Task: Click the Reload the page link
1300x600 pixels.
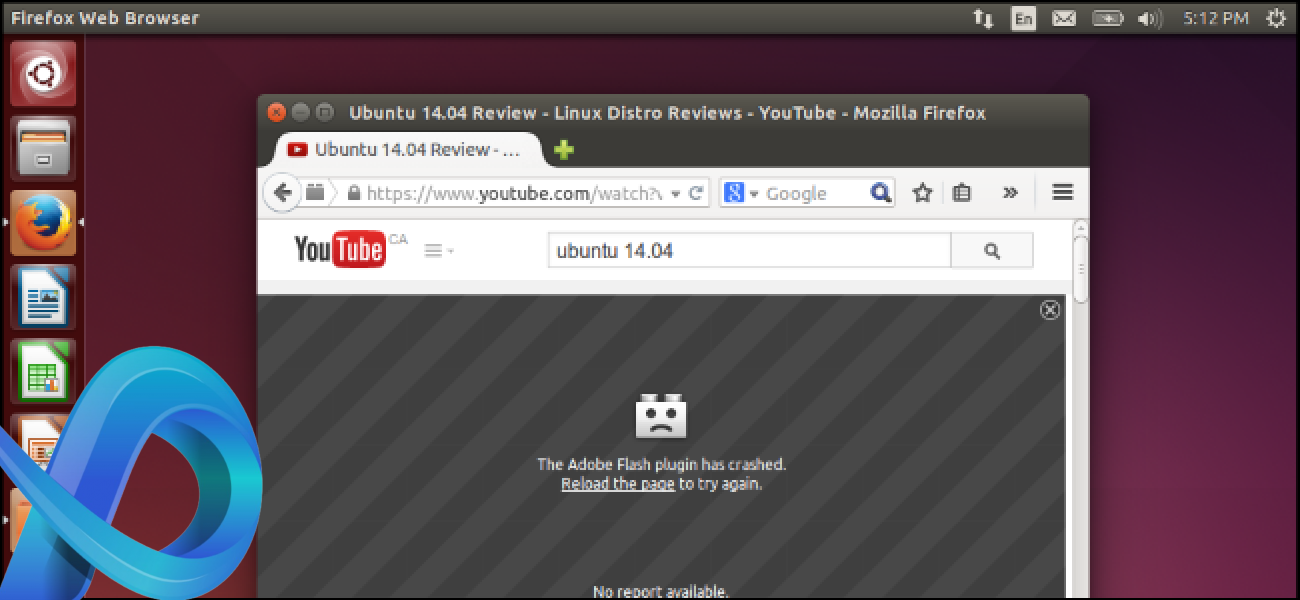Action: pos(617,484)
